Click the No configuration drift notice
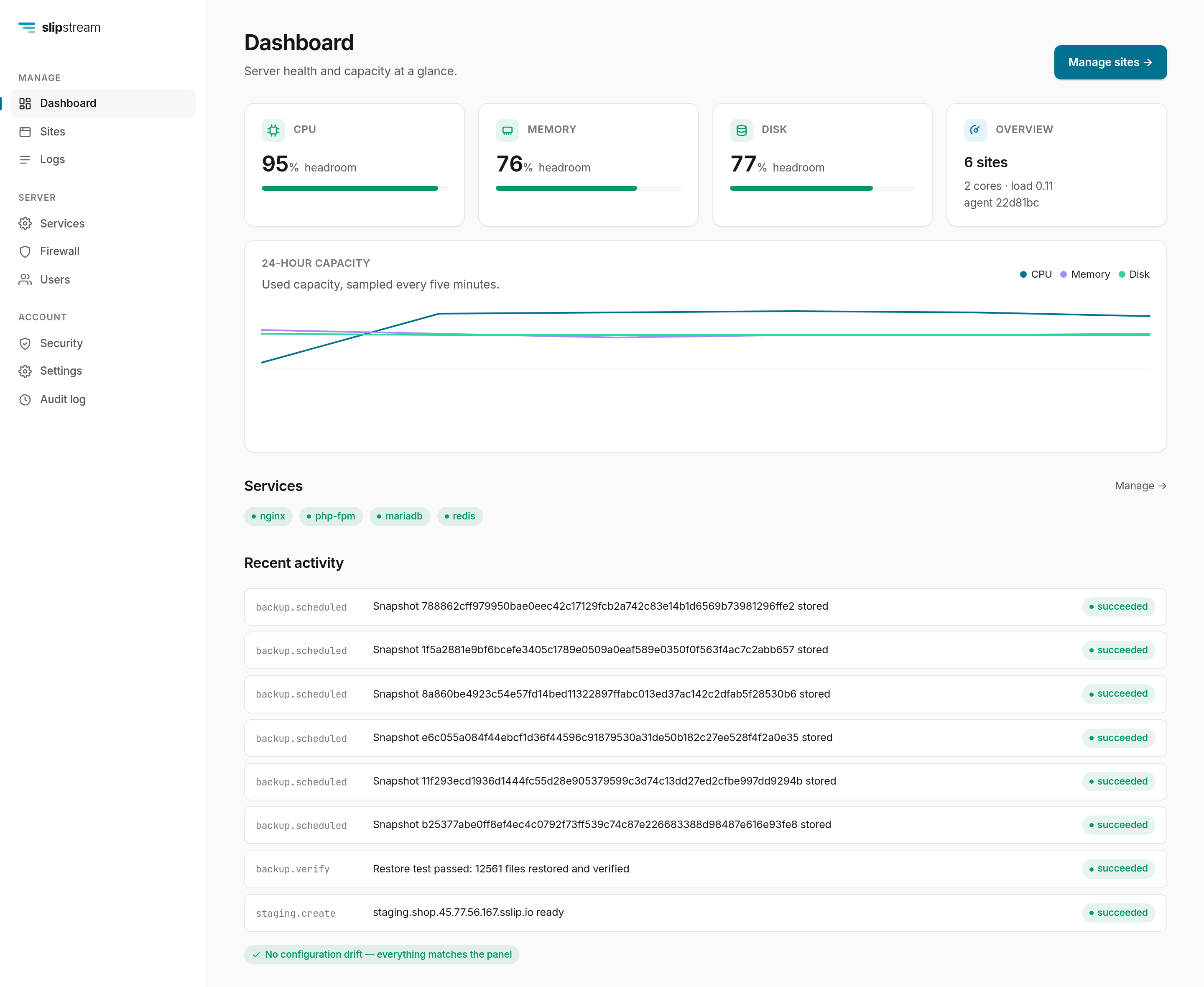This screenshot has height=987, width=1204. click(x=382, y=955)
